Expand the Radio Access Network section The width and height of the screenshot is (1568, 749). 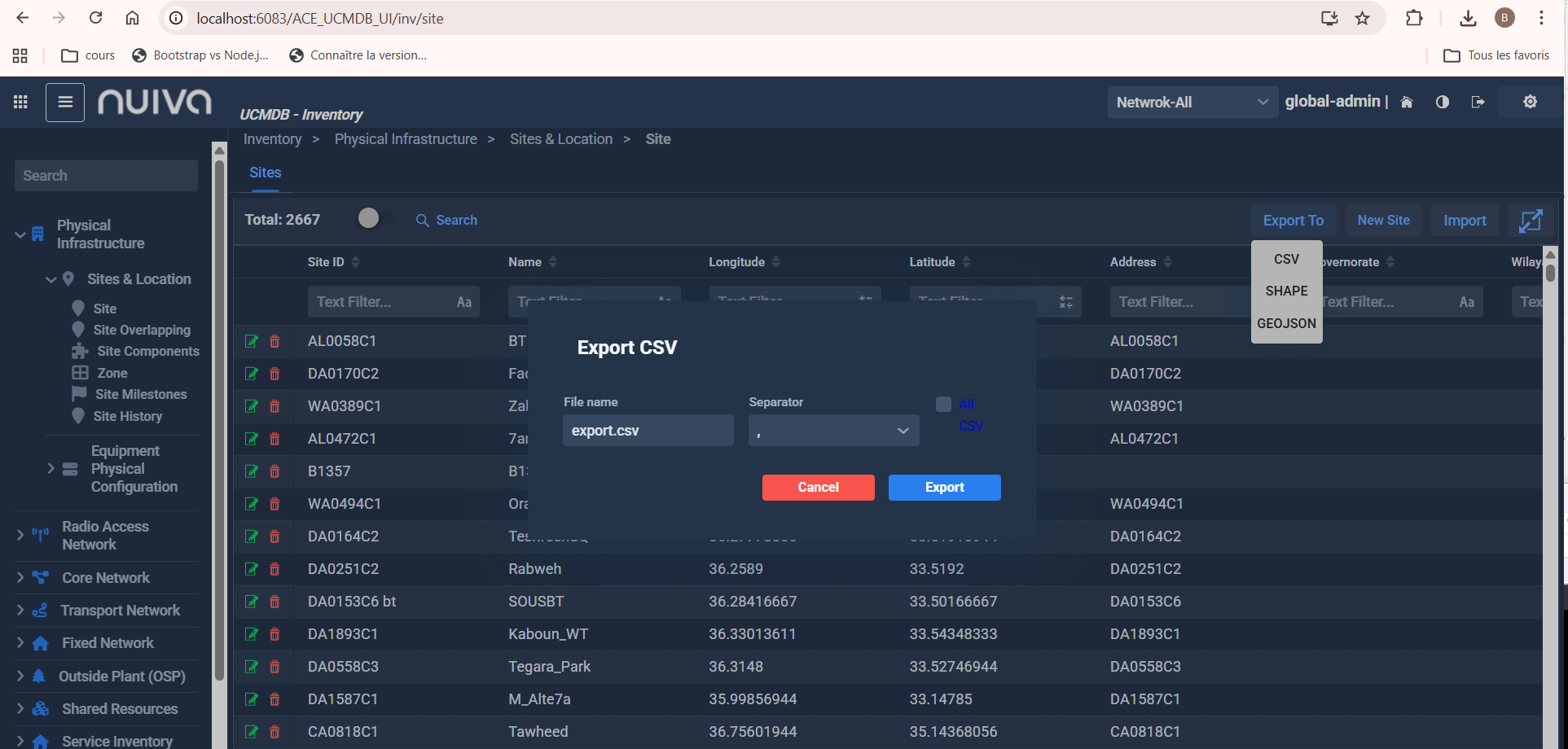point(20,535)
